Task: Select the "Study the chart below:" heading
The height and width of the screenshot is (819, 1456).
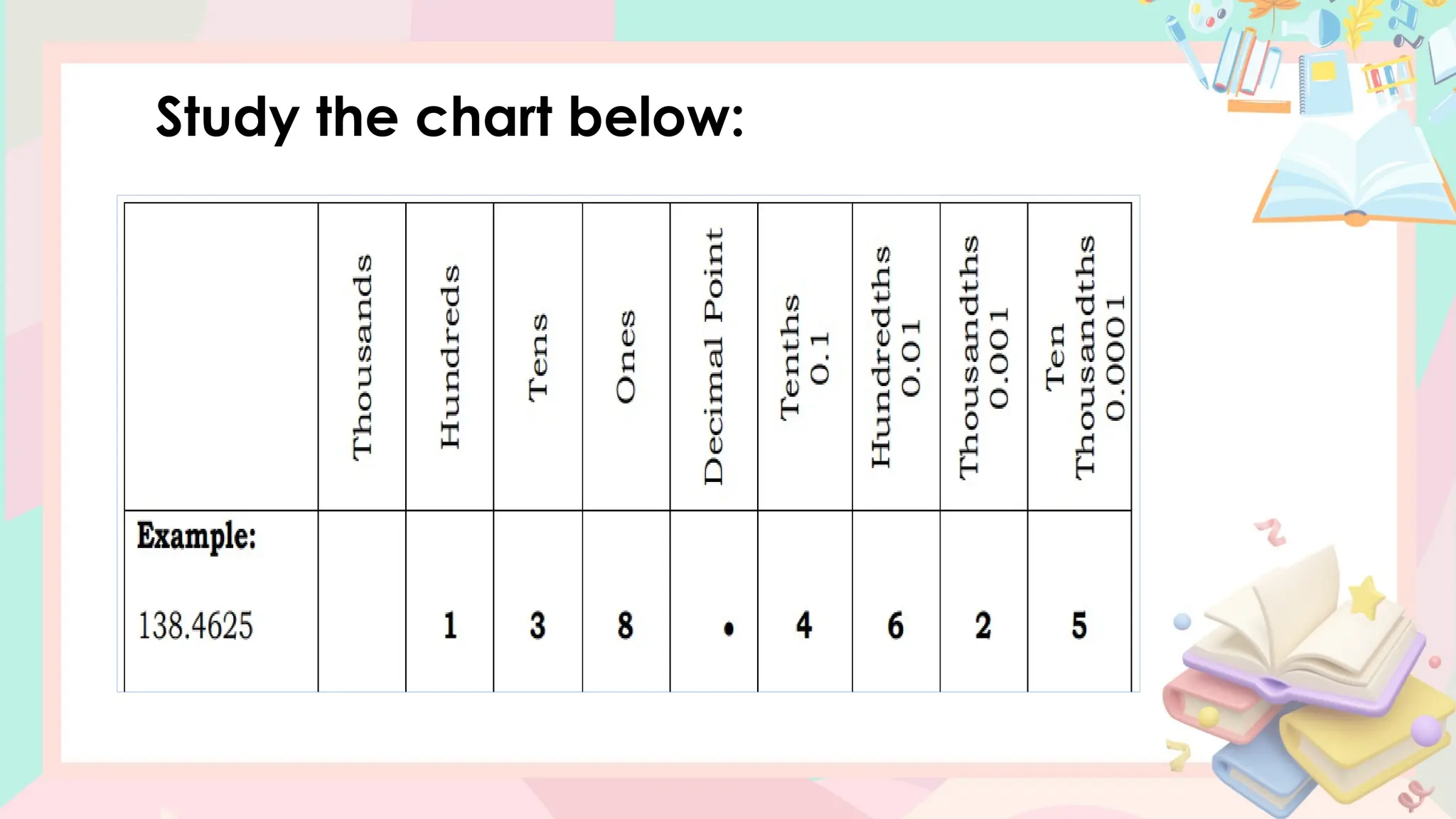Action: 449,117
